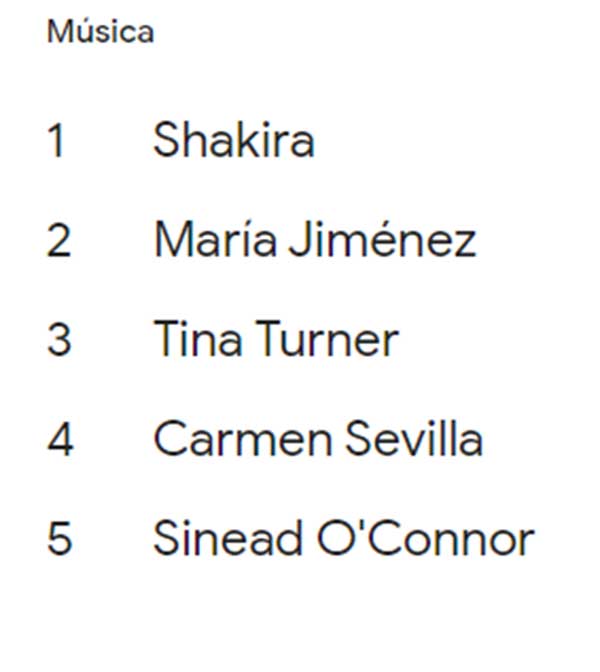Click the surname Jiménez

381,240
